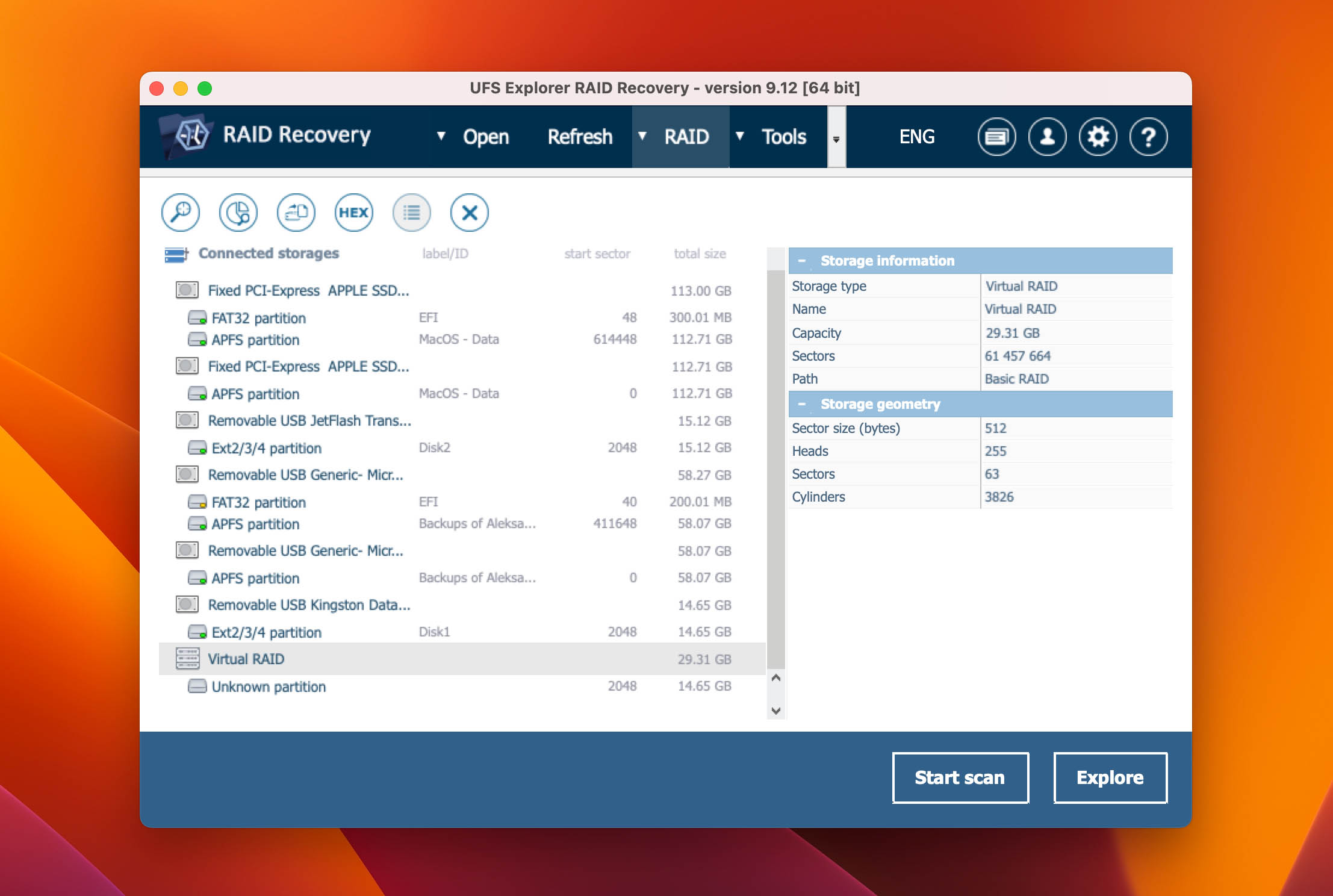Click the label/ID column header

click(445, 254)
